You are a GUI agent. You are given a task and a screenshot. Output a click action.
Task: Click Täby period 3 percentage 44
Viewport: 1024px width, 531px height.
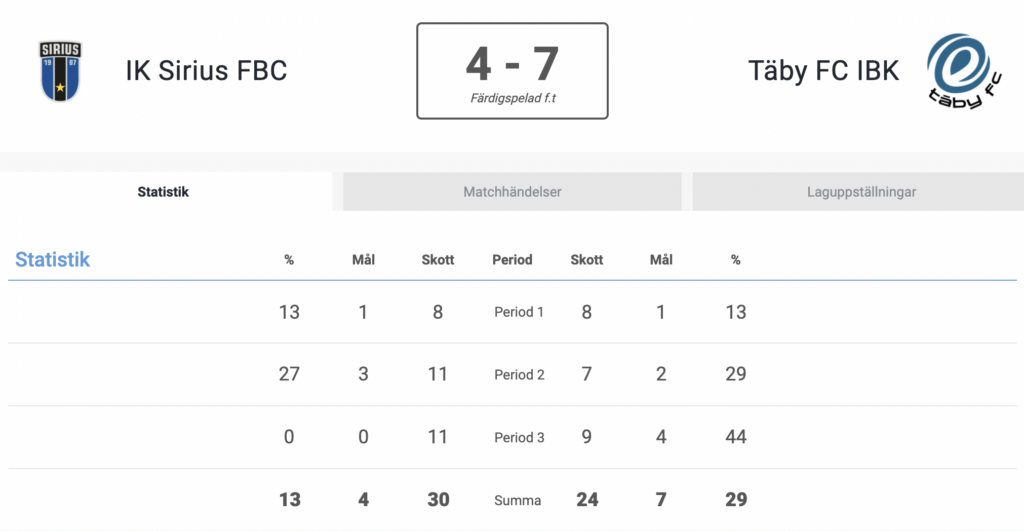click(x=735, y=437)
